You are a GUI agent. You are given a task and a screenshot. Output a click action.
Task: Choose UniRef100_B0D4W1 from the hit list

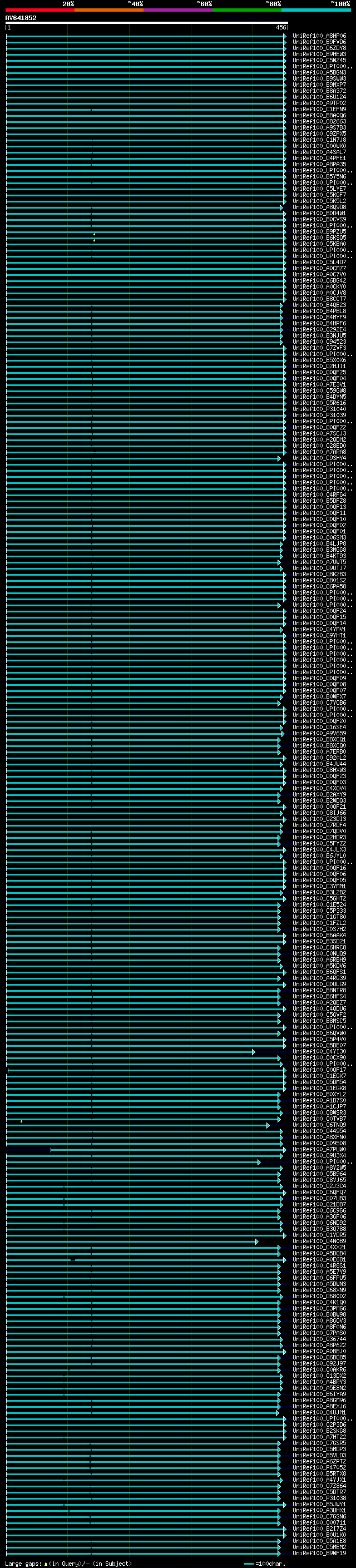coord(319,213)
